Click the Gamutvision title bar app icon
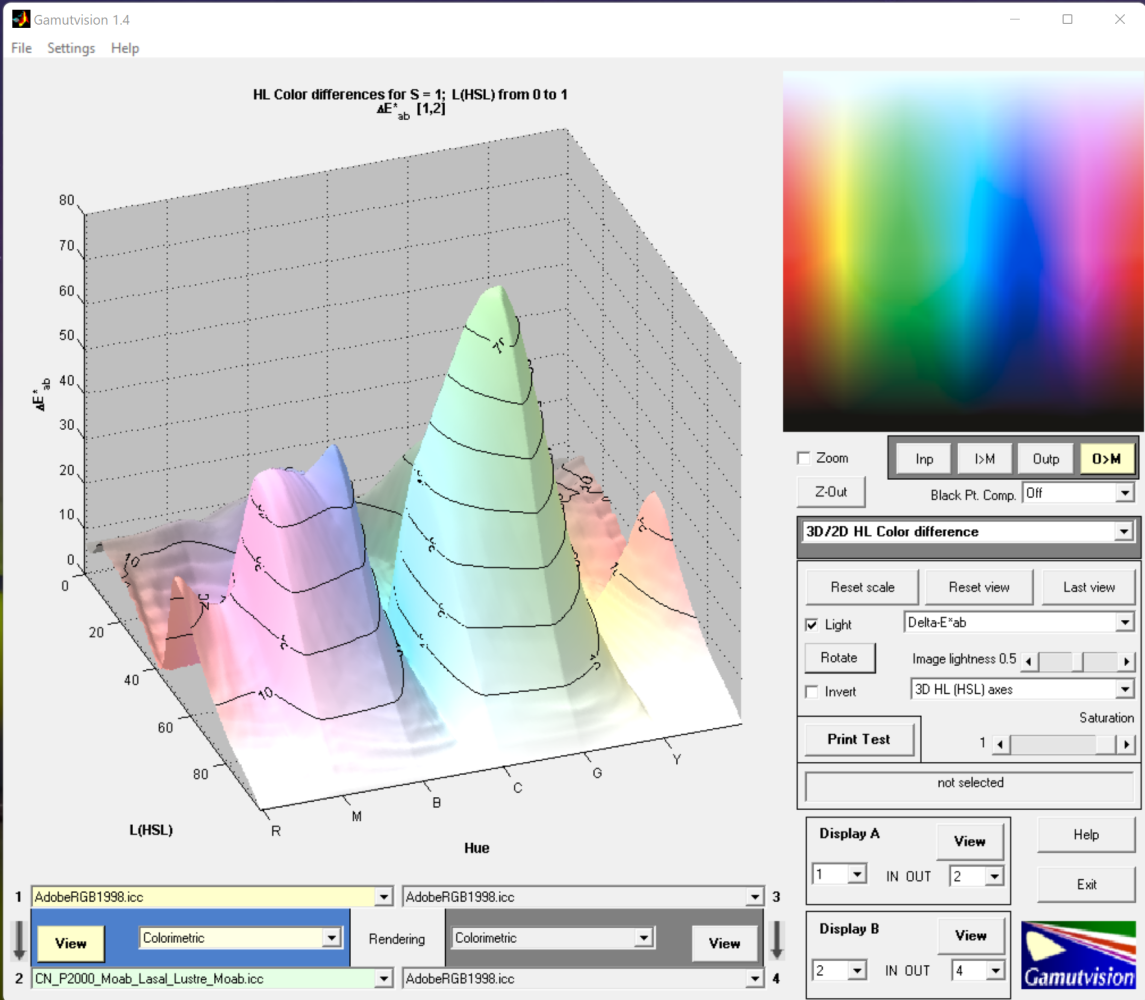Viewport: 1145px width, 1000px height. [x=20, y=19]
